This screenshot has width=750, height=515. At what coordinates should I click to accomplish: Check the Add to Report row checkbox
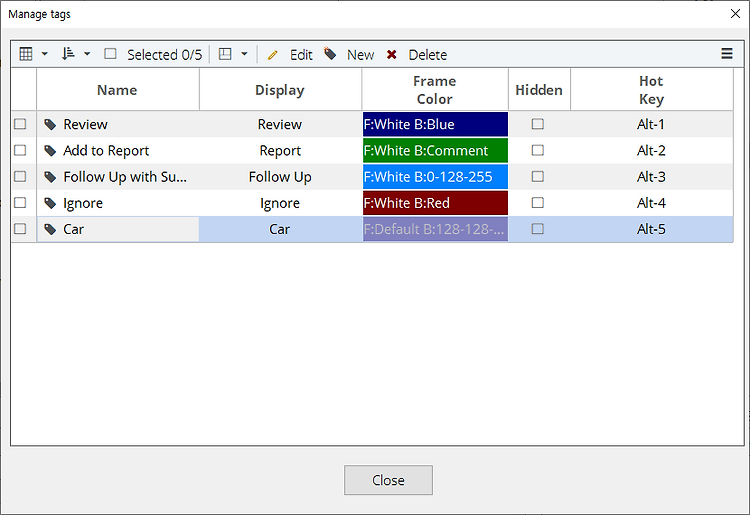coord(20,151)
